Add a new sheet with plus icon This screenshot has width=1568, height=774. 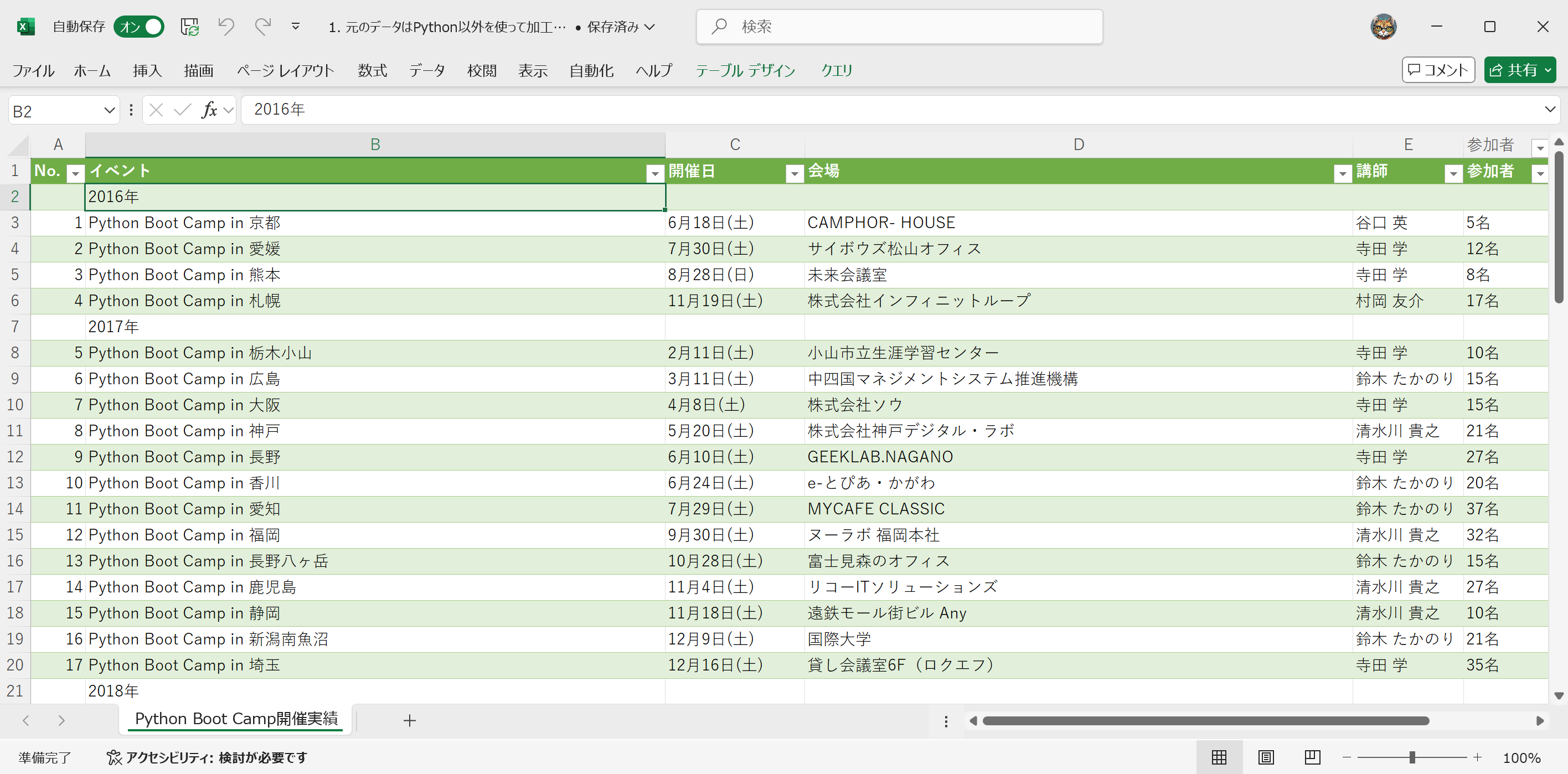[x=410, y=721]
